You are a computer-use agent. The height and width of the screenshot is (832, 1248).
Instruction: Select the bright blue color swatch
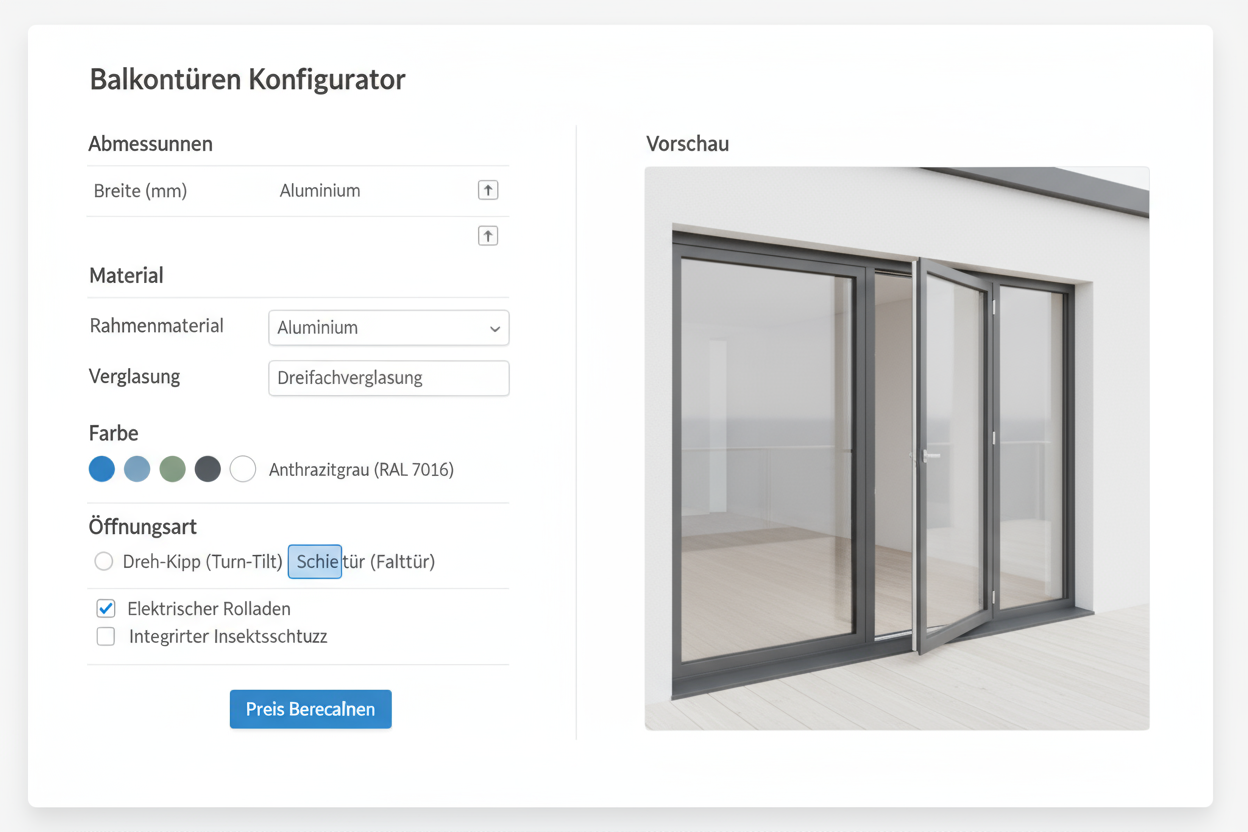click(102, 468)
